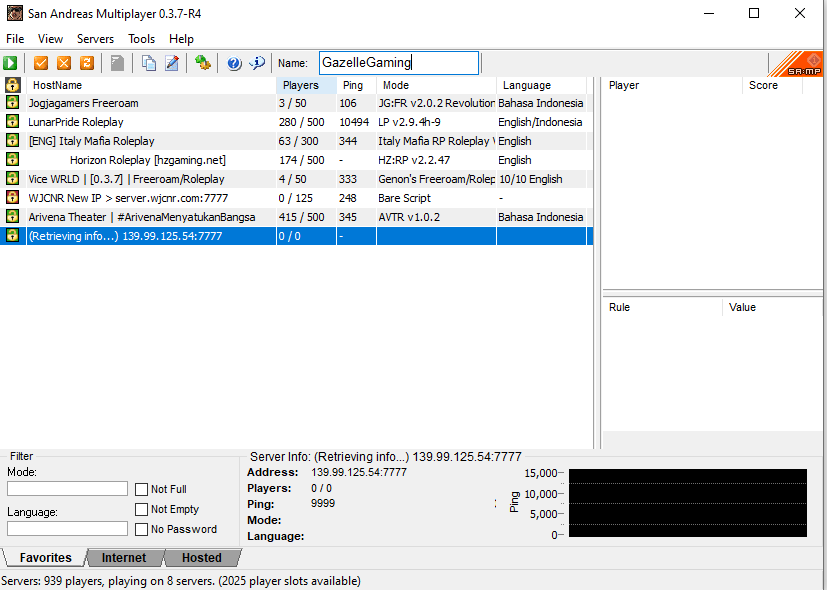Viewport: 827px width, 590px height.
Task: Click lock icon beside Jogjagamers Freeroam
Action: pos(13,103)
